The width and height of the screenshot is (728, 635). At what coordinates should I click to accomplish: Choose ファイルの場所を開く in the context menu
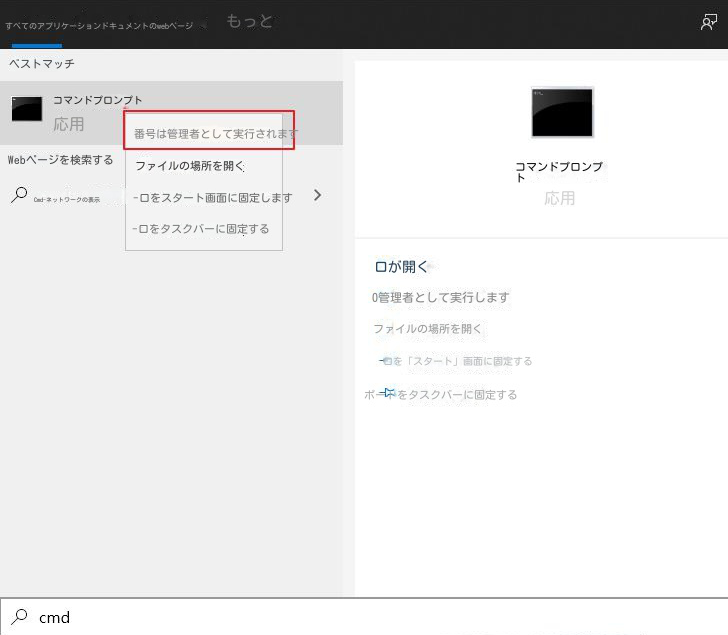(189, 166)
